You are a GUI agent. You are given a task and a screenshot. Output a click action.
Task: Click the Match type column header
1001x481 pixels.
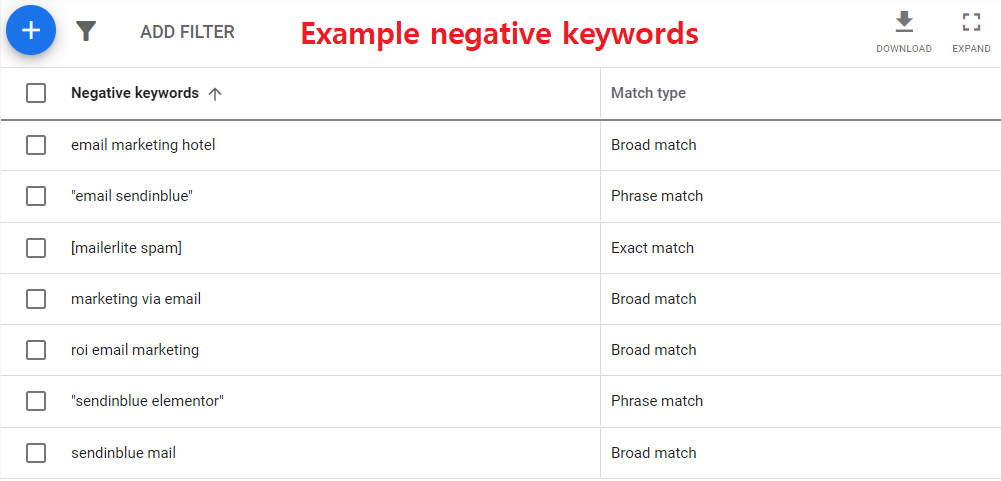(x=648, y=93)
